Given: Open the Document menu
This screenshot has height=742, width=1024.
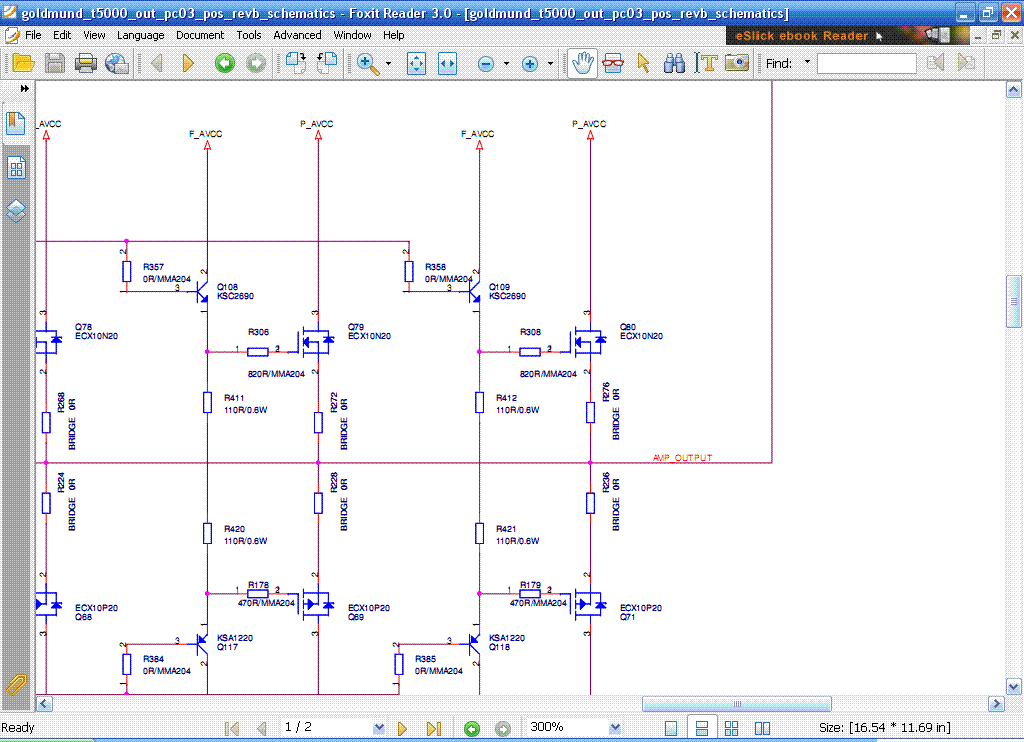Looking at the screenshot, I should (200, 35).
